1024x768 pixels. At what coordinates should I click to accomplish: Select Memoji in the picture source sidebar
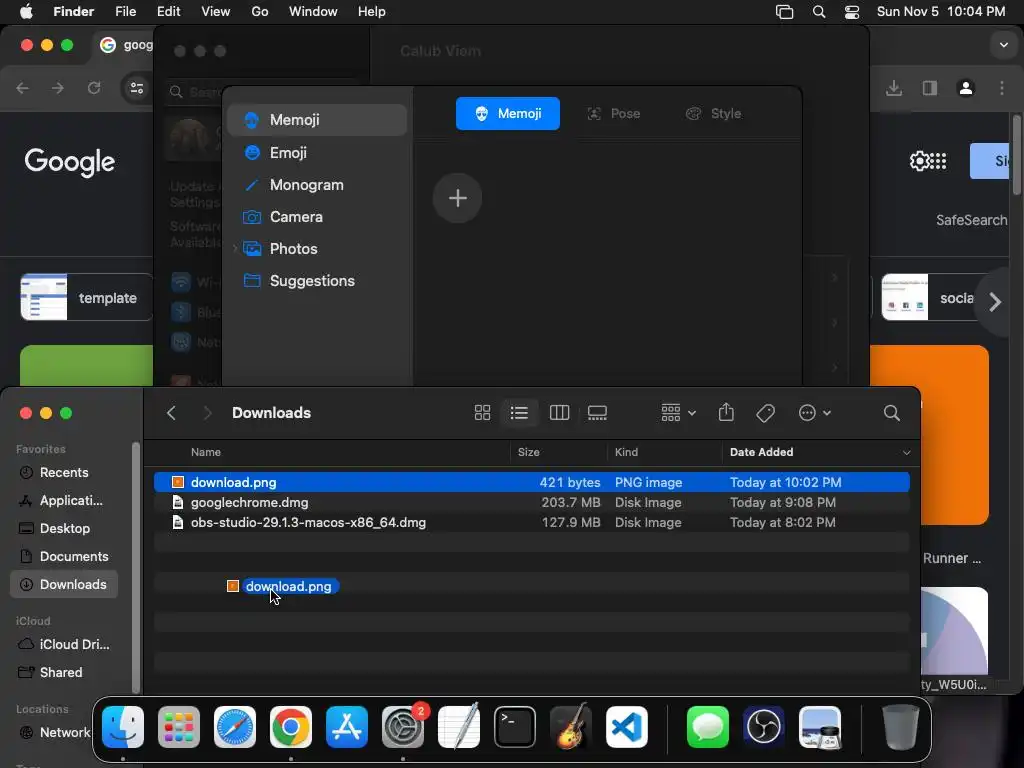pyautogui.click(x=317, y=120)
